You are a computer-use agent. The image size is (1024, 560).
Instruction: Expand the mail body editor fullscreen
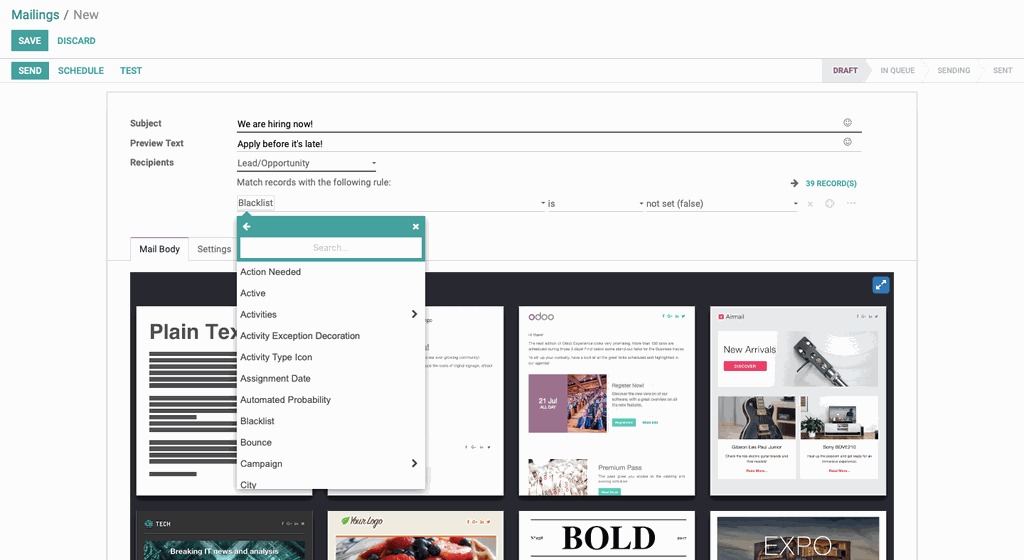coord(880,285)
